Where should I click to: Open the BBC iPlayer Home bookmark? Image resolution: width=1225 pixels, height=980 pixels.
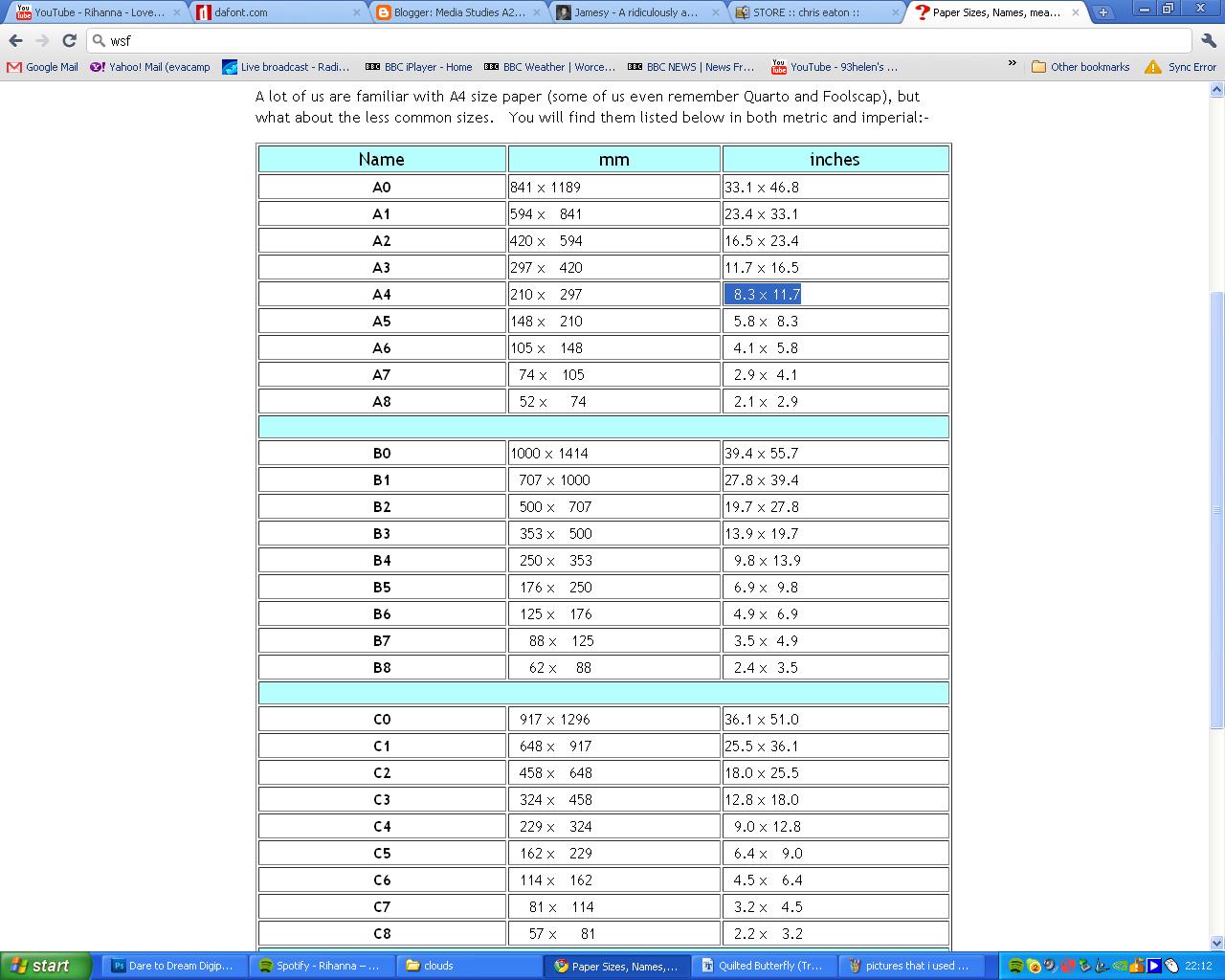click(x=418, y=67)
